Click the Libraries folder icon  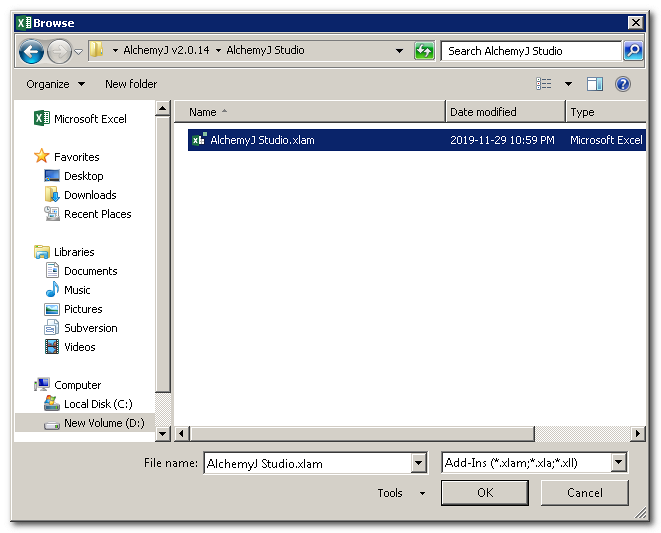pyautogui.click(x=42, y=252)
